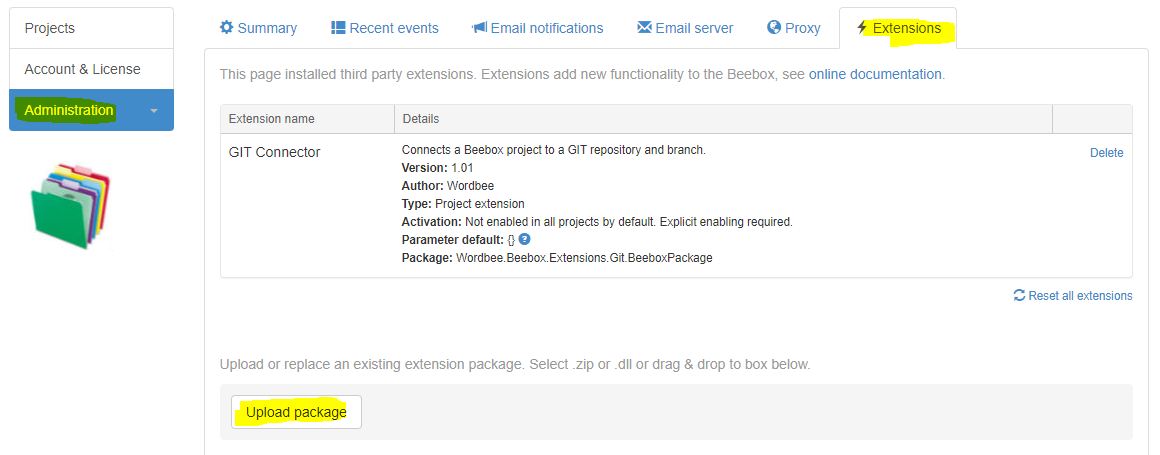Delete the GIT Connector extension
This screenshot has height=455, width=1160.
[x=1106, y=153]
